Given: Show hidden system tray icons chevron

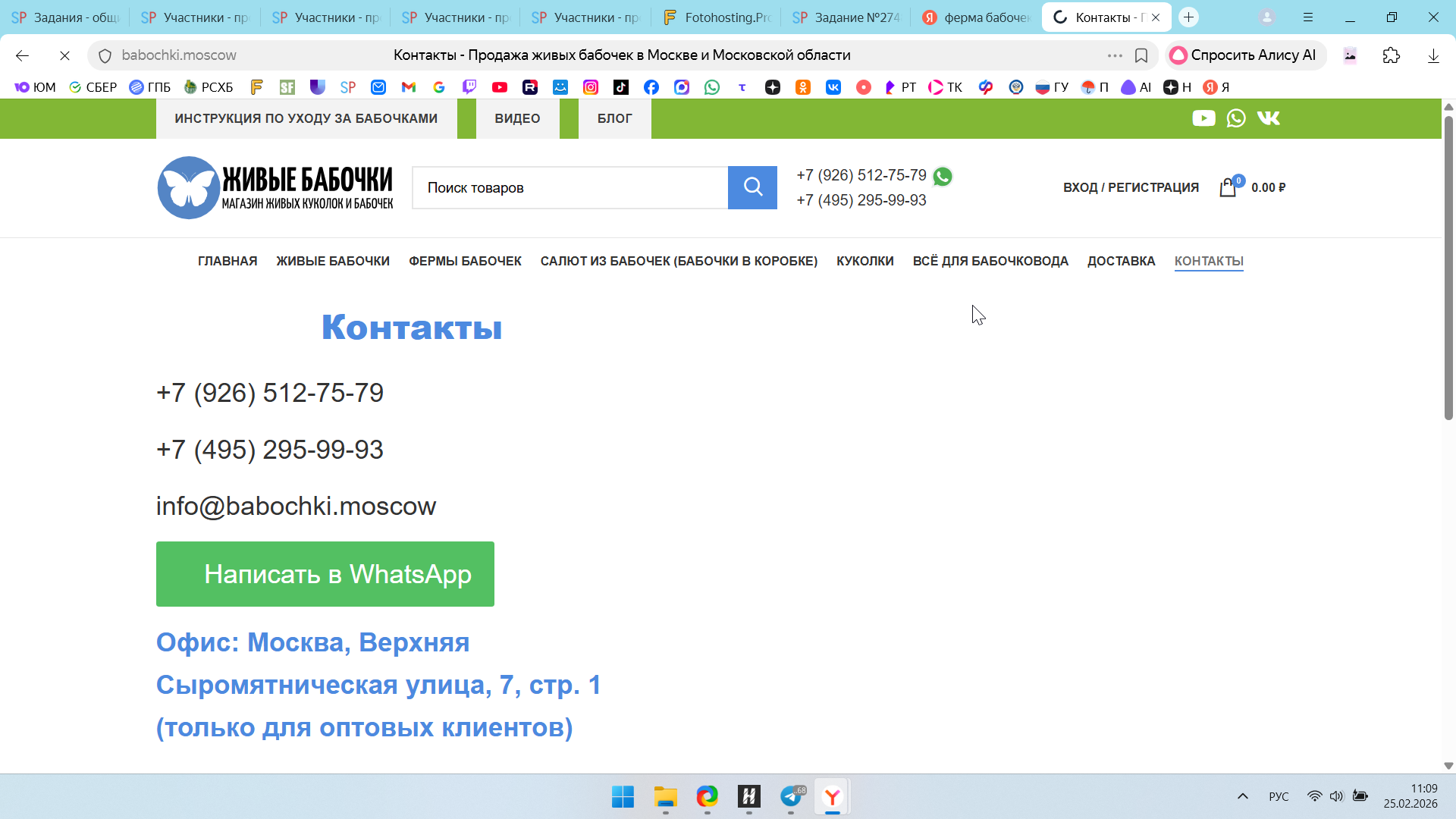Looking at the screenshot, I should pyautogui.click(x=1243, y=796).
